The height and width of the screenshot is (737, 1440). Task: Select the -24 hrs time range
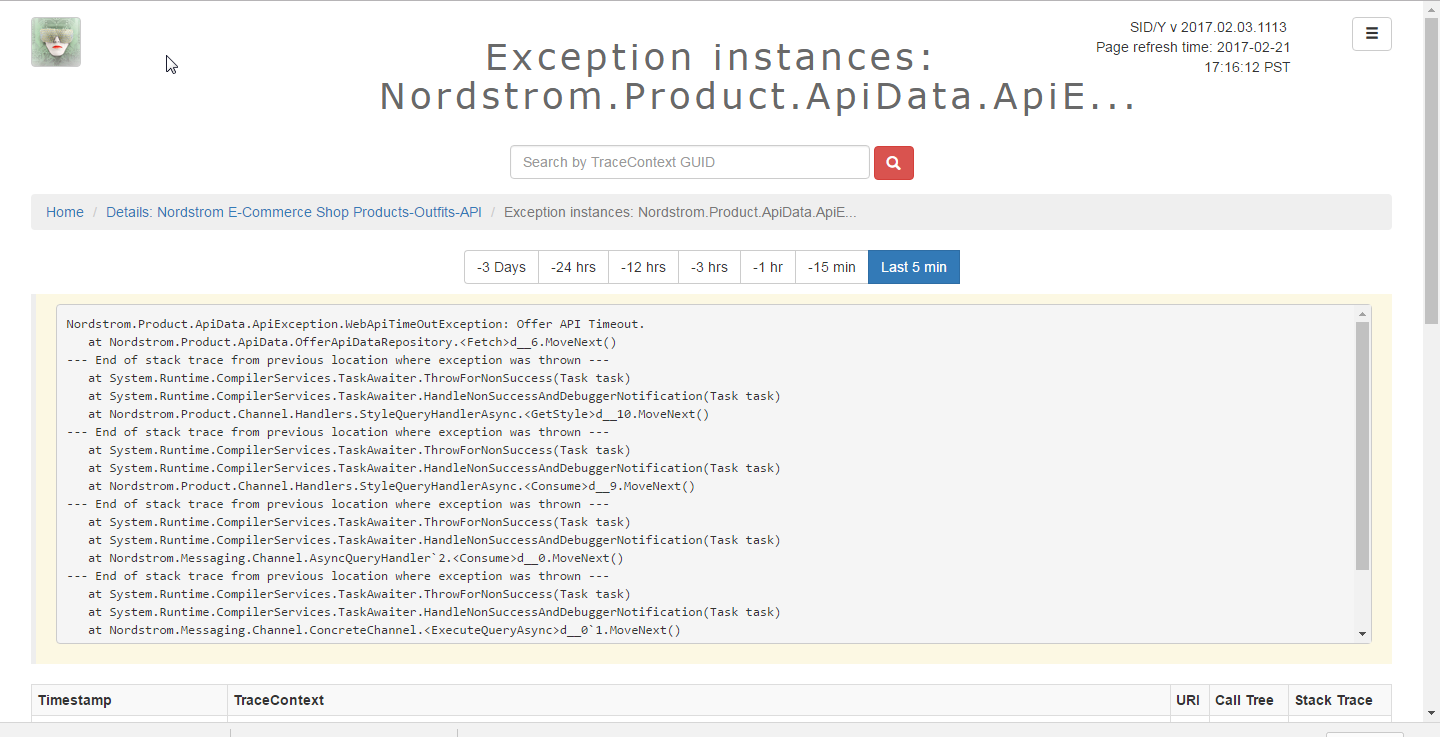tap(573, 267)
